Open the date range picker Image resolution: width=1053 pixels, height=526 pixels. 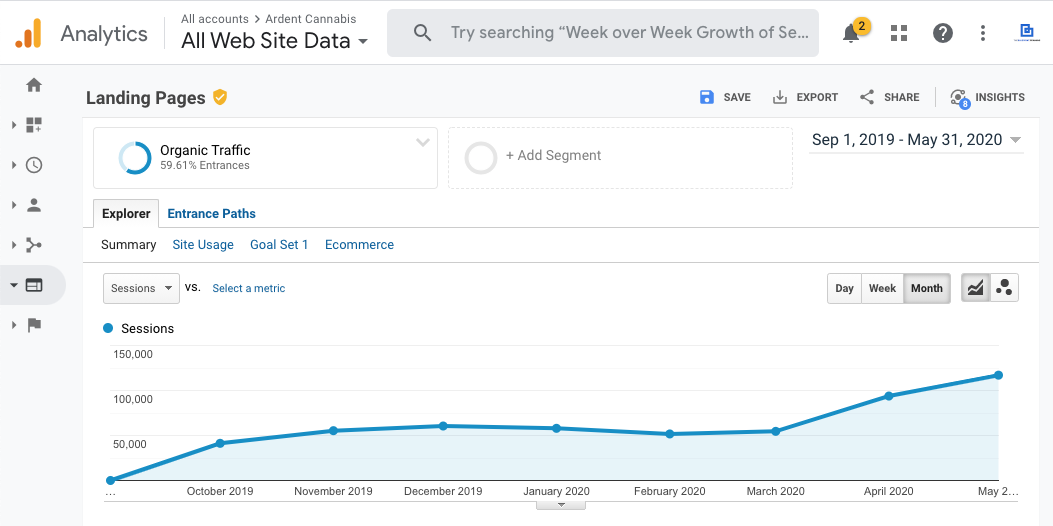point(916,140)
